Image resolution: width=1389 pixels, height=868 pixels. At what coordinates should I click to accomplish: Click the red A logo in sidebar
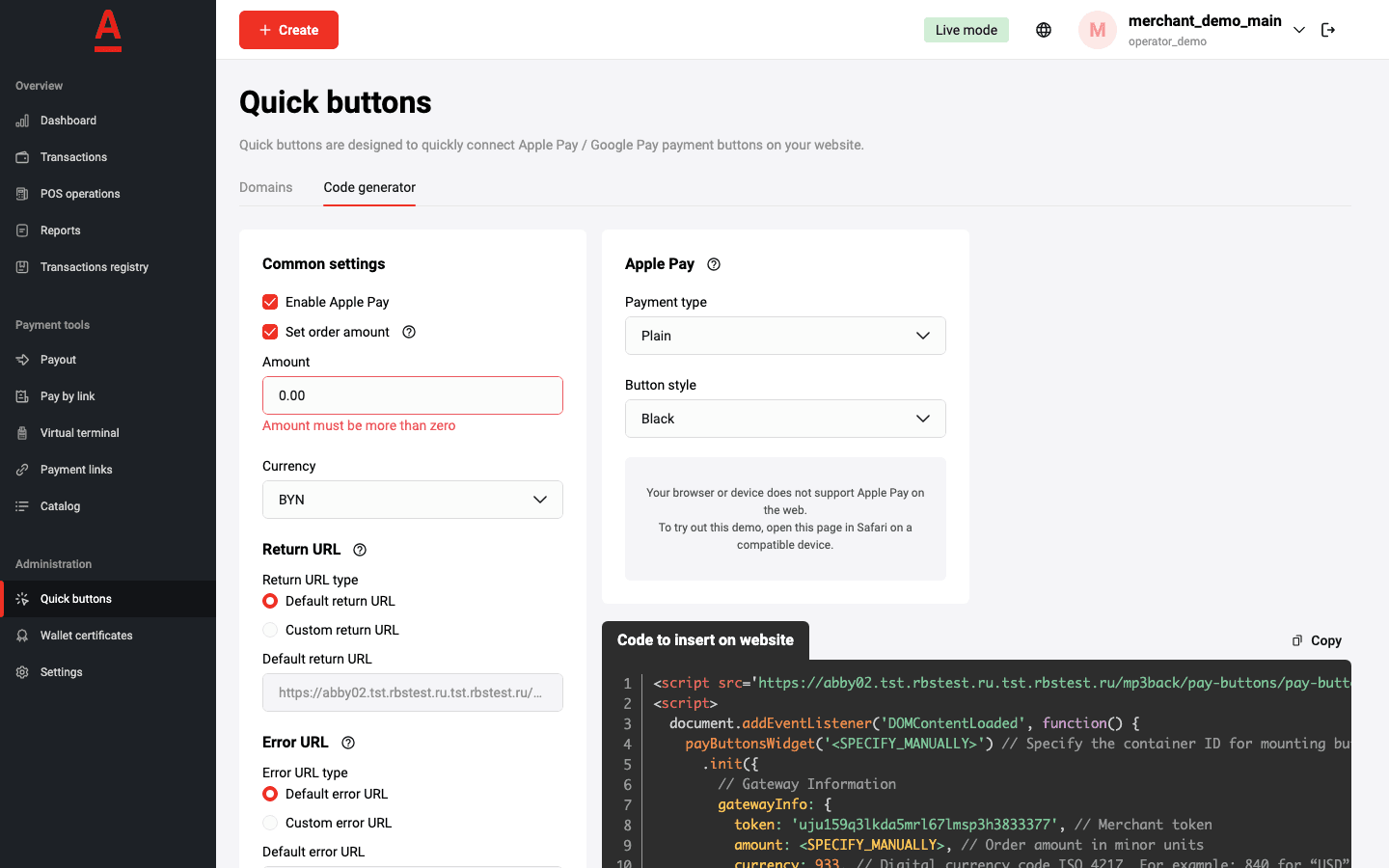point(108,30)
